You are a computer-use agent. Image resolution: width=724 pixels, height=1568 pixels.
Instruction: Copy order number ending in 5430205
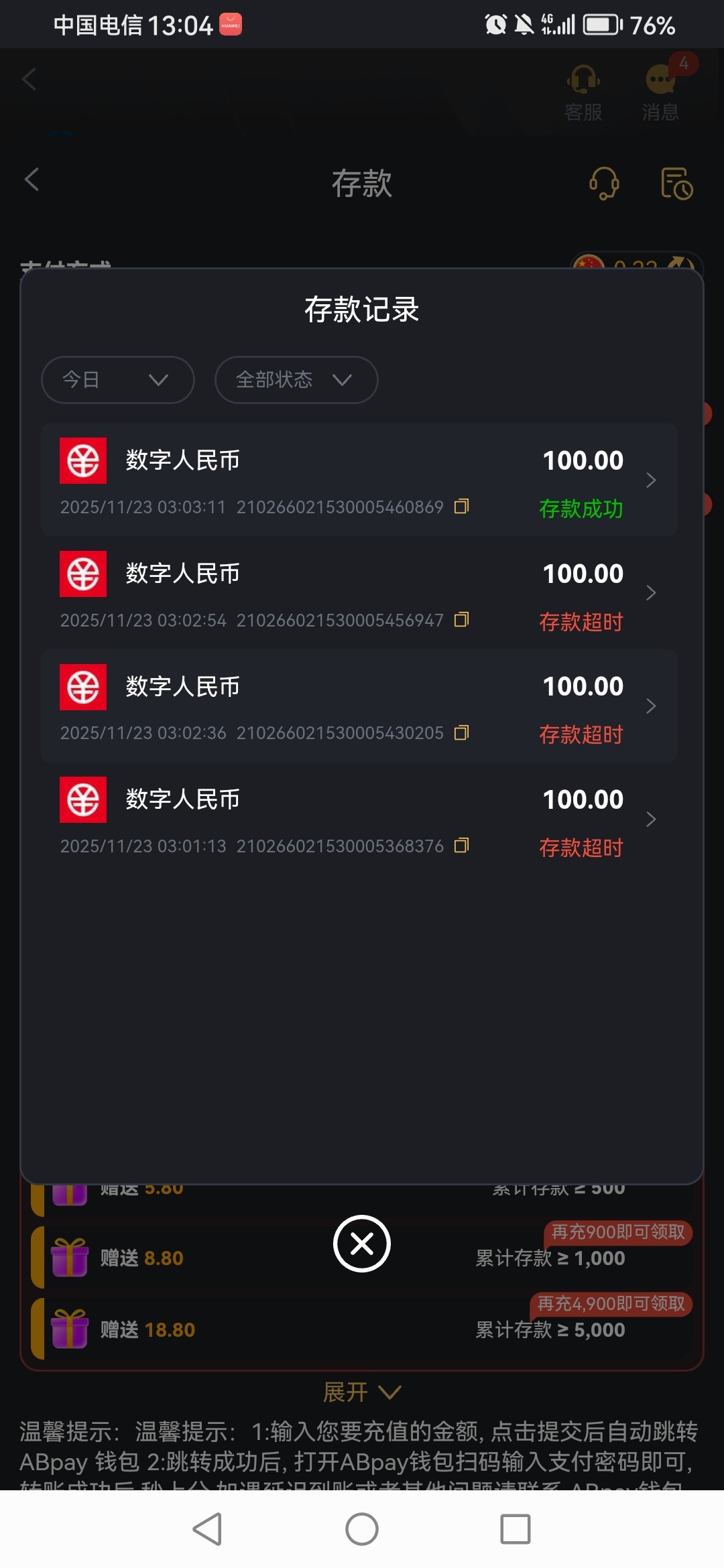(461, 733)
